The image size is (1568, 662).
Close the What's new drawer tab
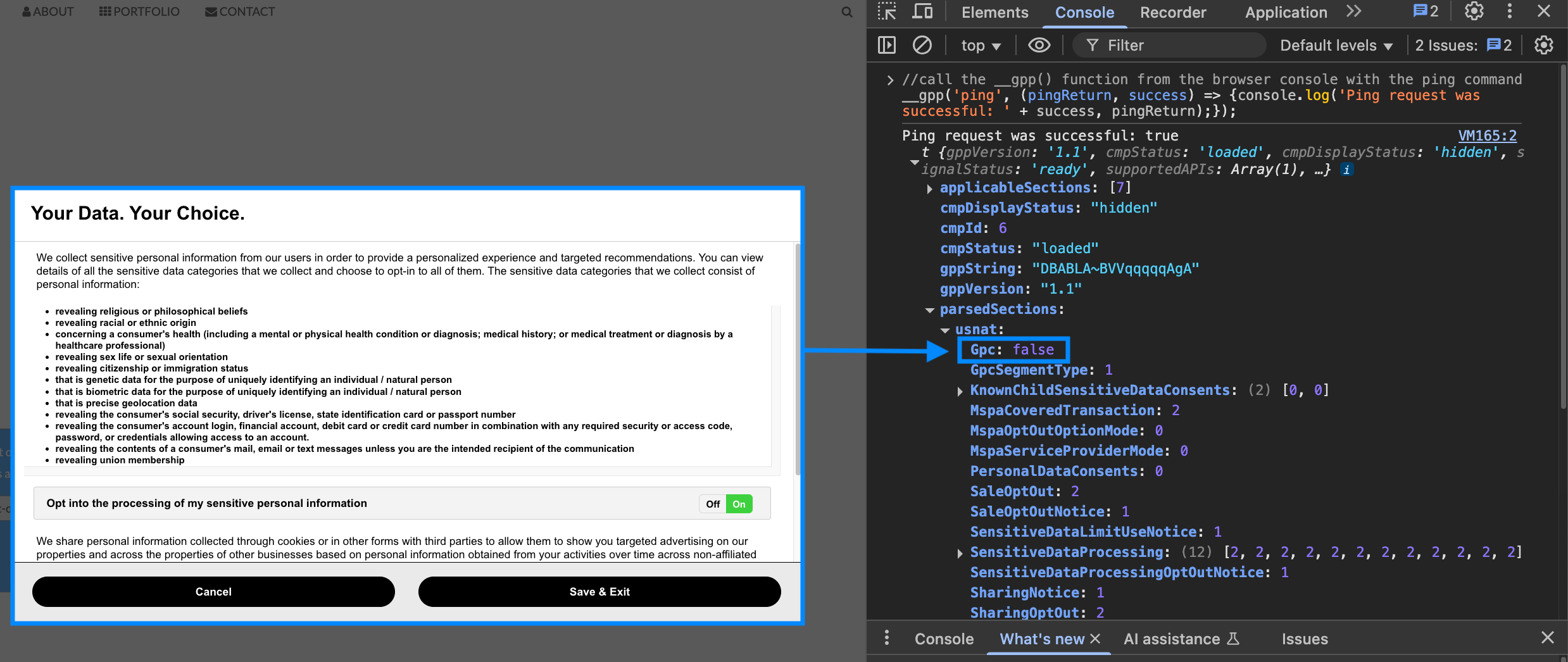click(x=1096, y=639)
